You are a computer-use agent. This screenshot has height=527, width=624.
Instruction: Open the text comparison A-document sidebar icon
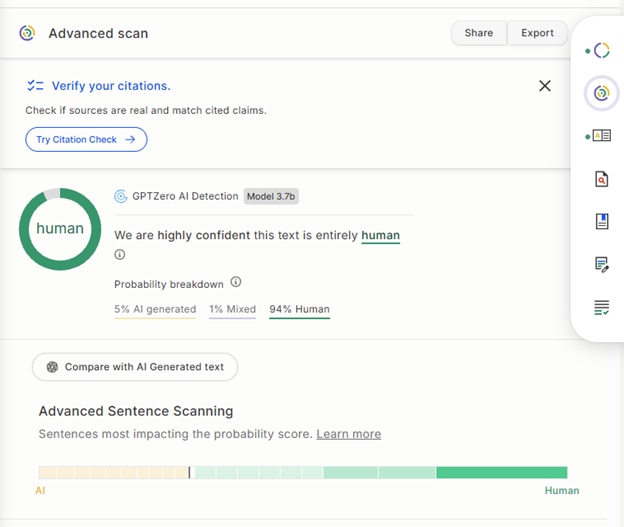(601, 136)
